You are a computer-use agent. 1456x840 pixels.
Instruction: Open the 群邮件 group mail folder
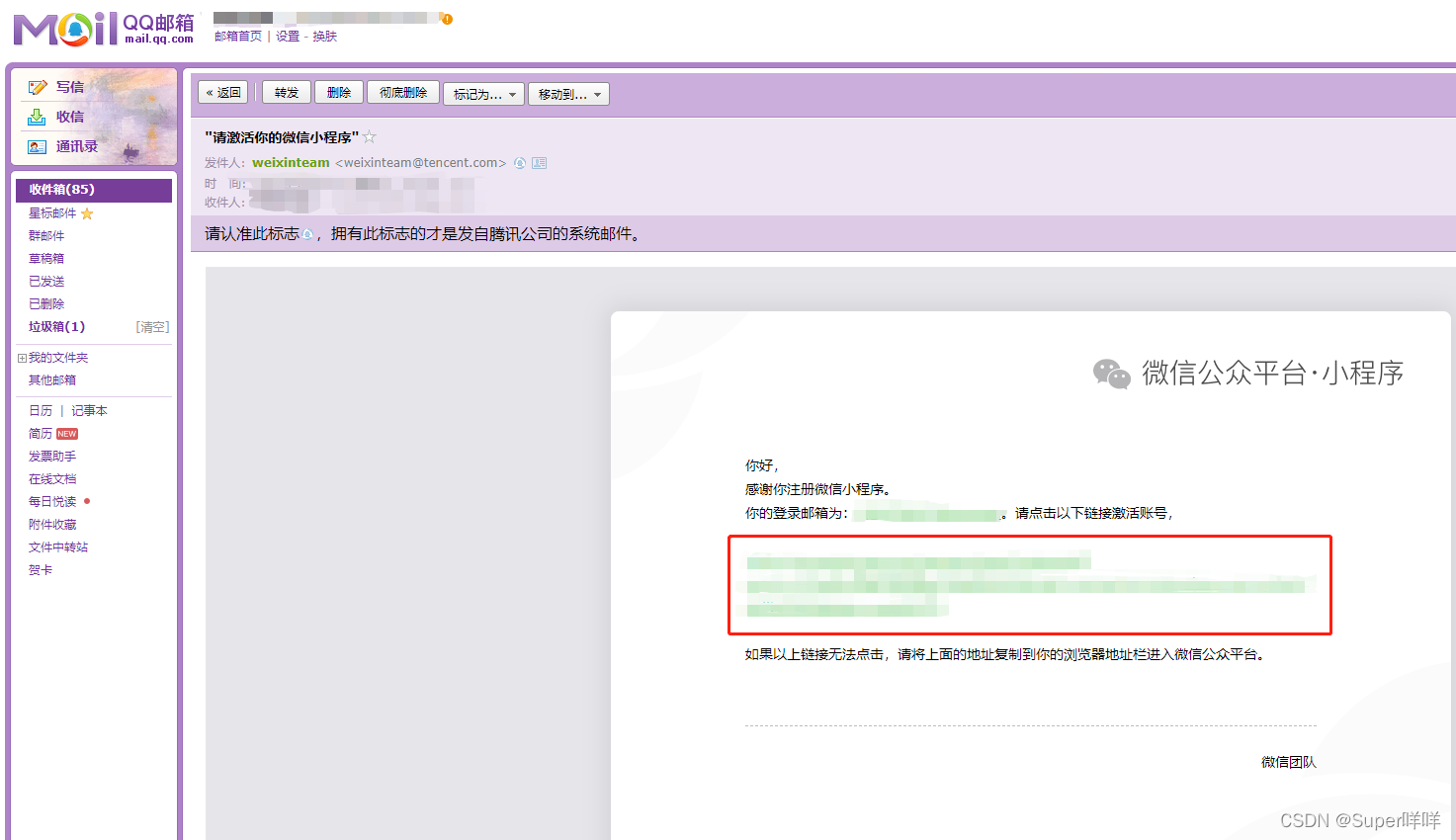point(46,236)
